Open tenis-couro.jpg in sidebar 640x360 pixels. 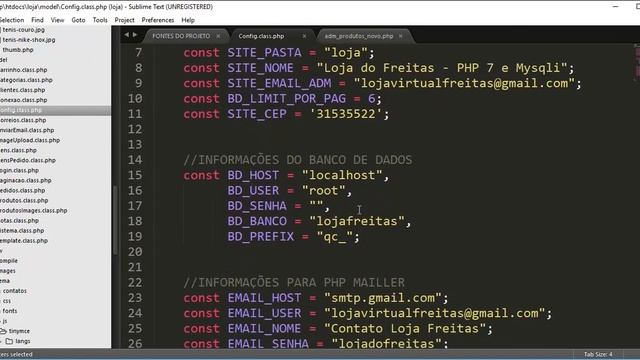tap(23, 29)
